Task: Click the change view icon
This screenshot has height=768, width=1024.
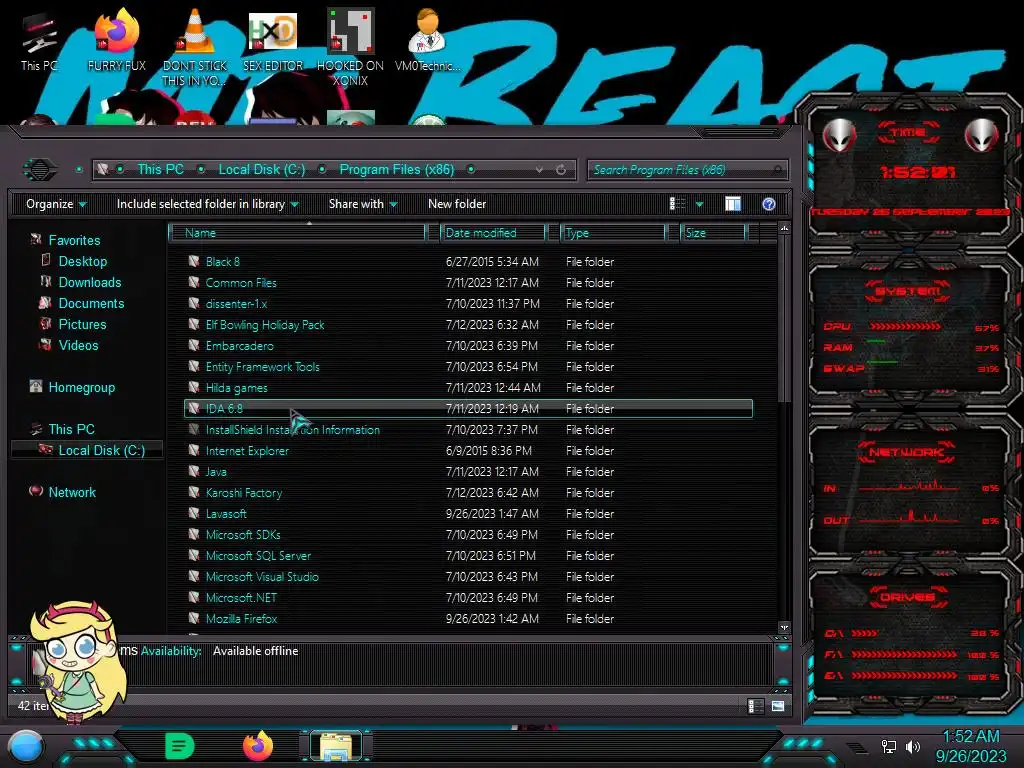Action: click(677, 204)
